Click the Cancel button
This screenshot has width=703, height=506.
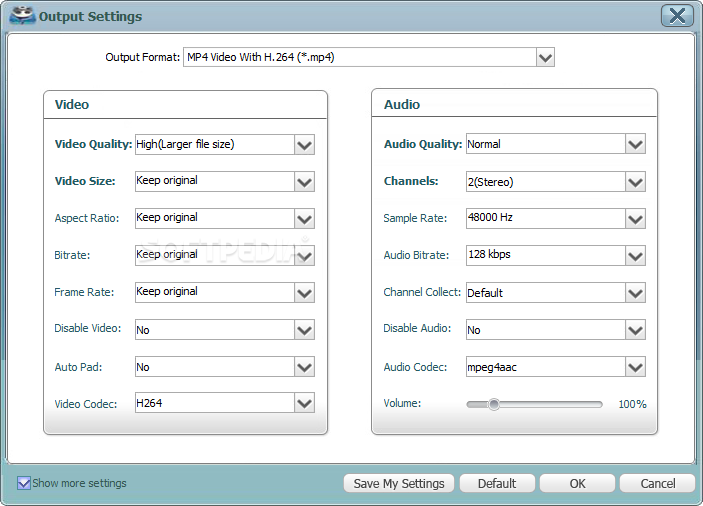(x=657, y=484)
